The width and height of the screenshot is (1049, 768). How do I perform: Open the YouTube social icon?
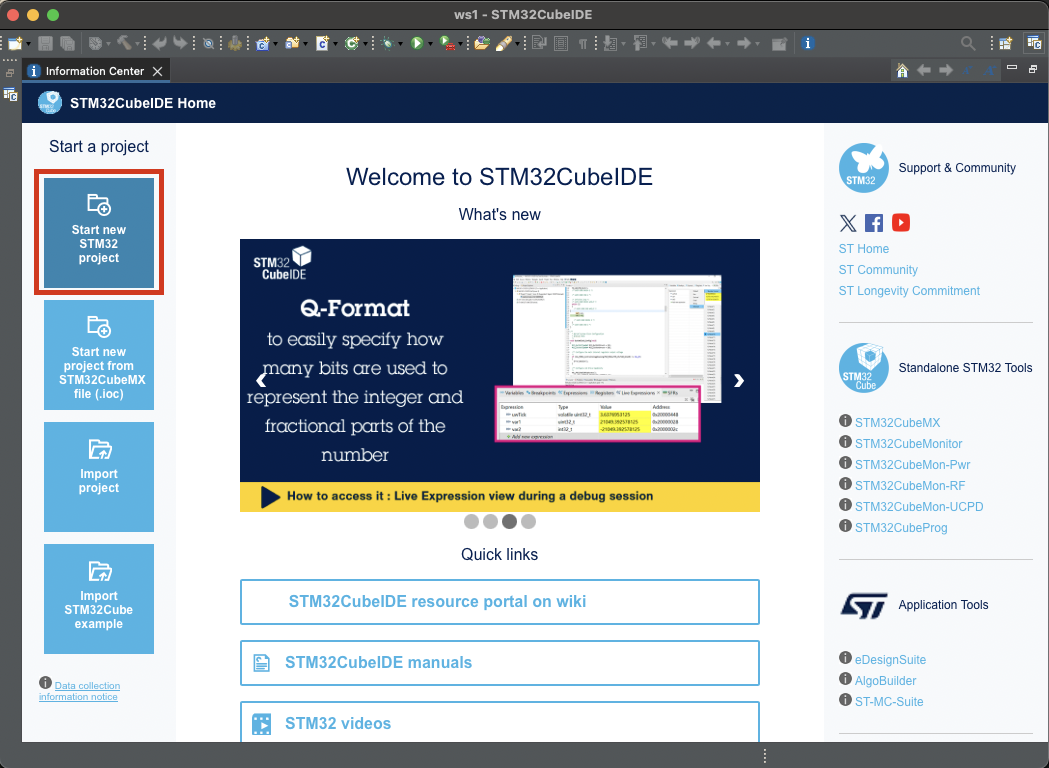900,223
